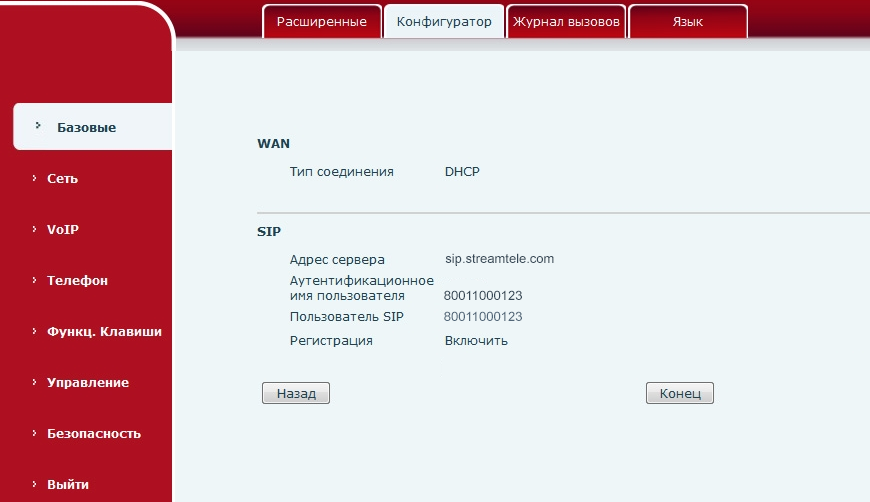This screenshot has height=502, width=870.
Task: Log out using the Выйти item
Action: coord(67,484)
